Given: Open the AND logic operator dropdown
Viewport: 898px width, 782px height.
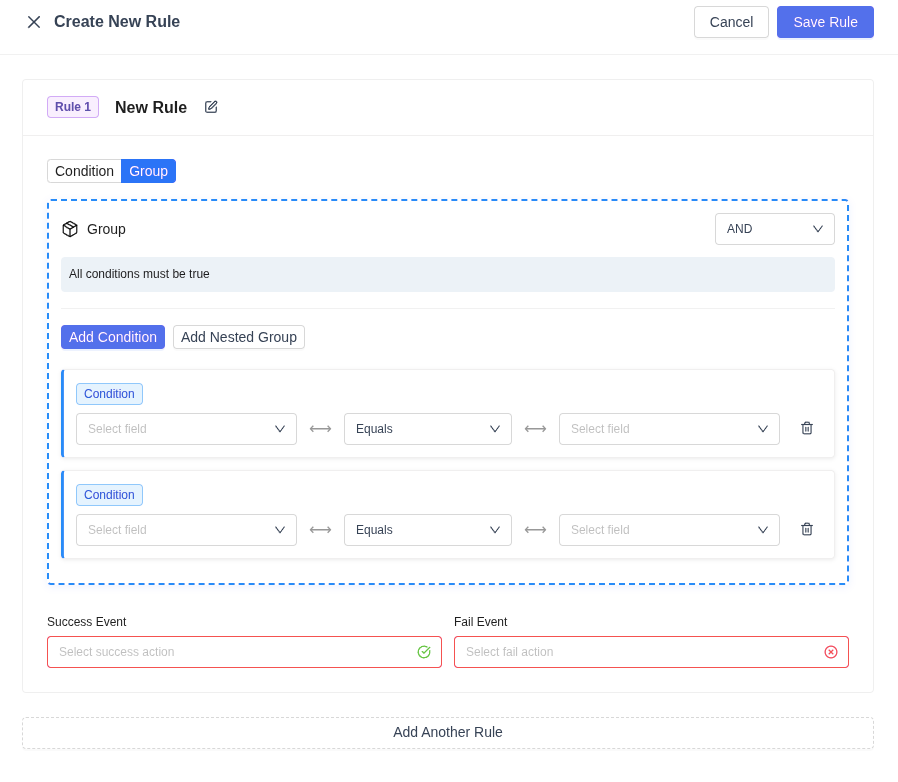Looking at the screenshot, I should coord(774,229).
